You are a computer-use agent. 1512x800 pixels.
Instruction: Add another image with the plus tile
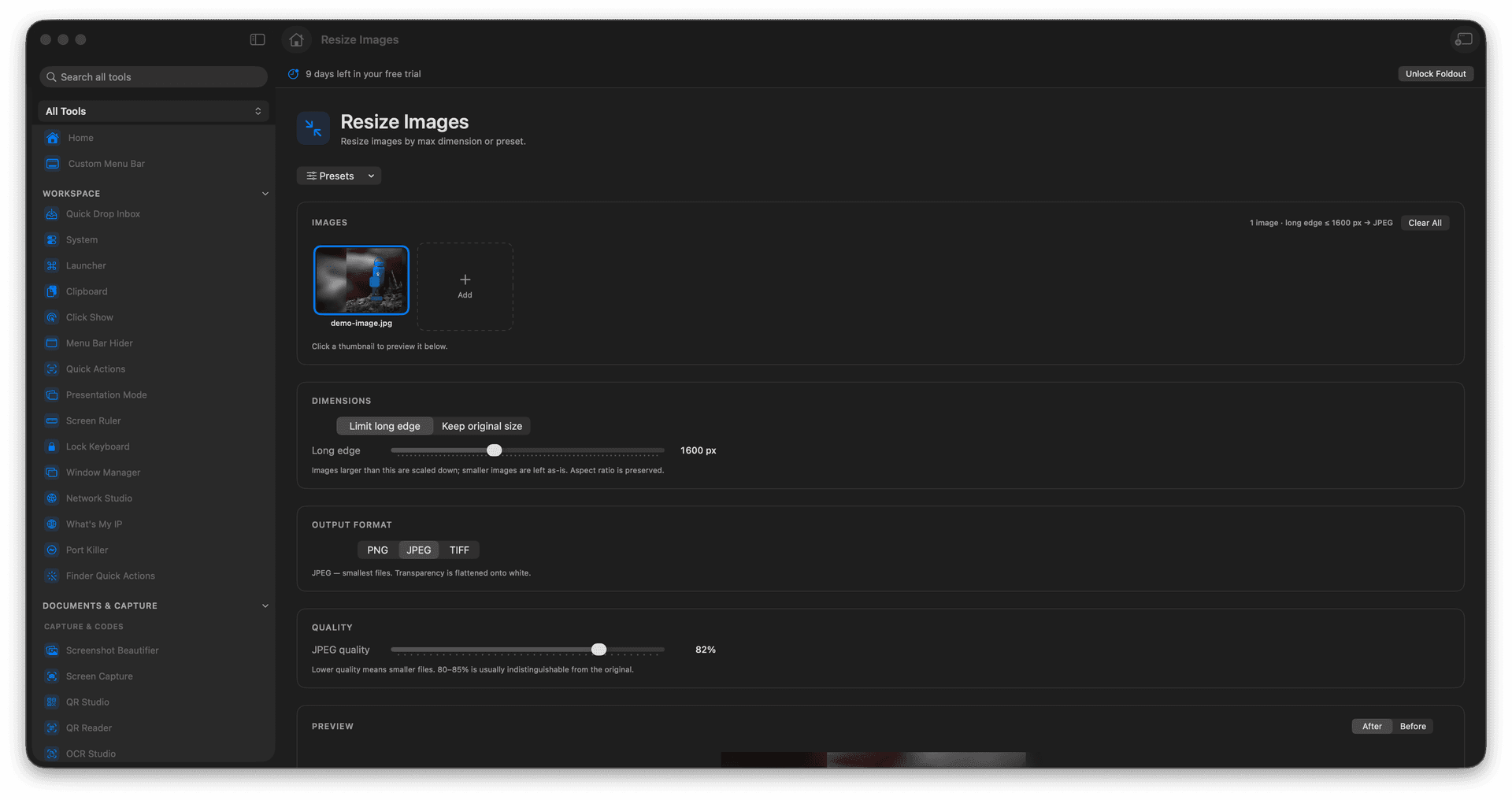coord(465,287)
